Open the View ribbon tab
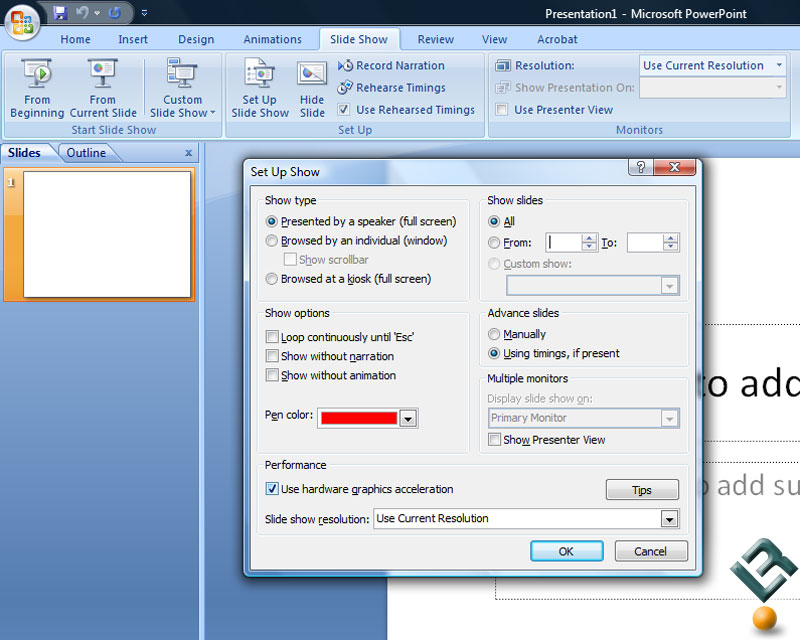The height and width of the screenshot is (640, 800). 494,39
